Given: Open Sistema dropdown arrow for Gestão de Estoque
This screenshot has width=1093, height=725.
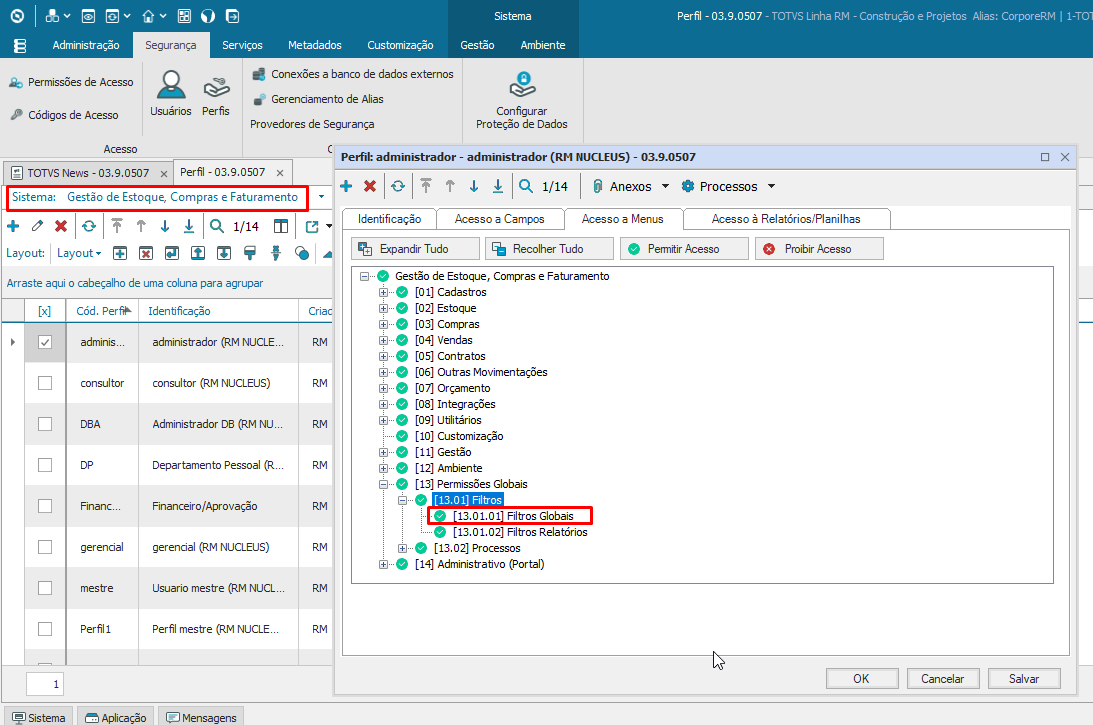Looking at the screenshot, I should pyautogui.click(x=321, y=197).
